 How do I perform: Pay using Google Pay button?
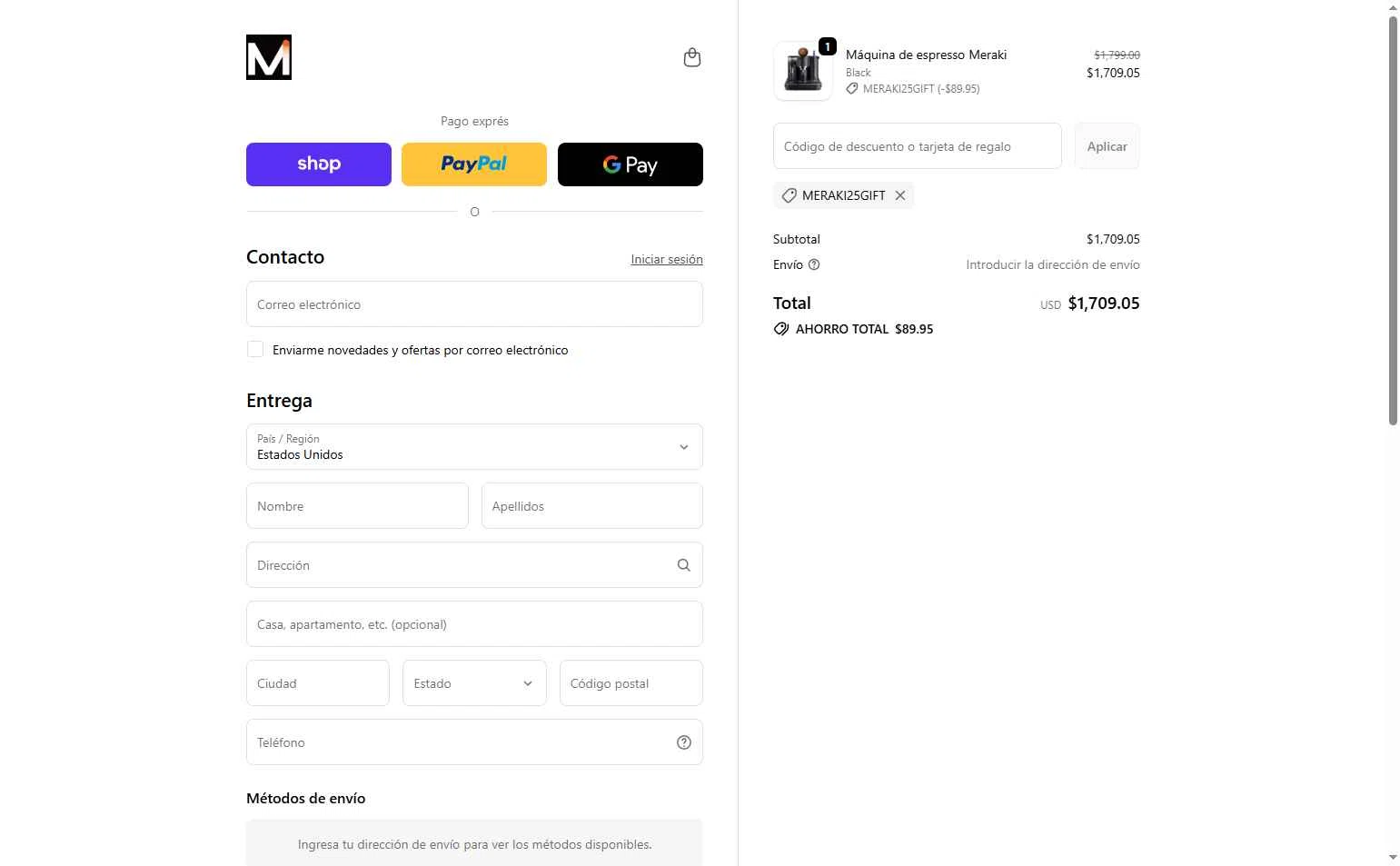pyautogui.click(x=630, y=164)
